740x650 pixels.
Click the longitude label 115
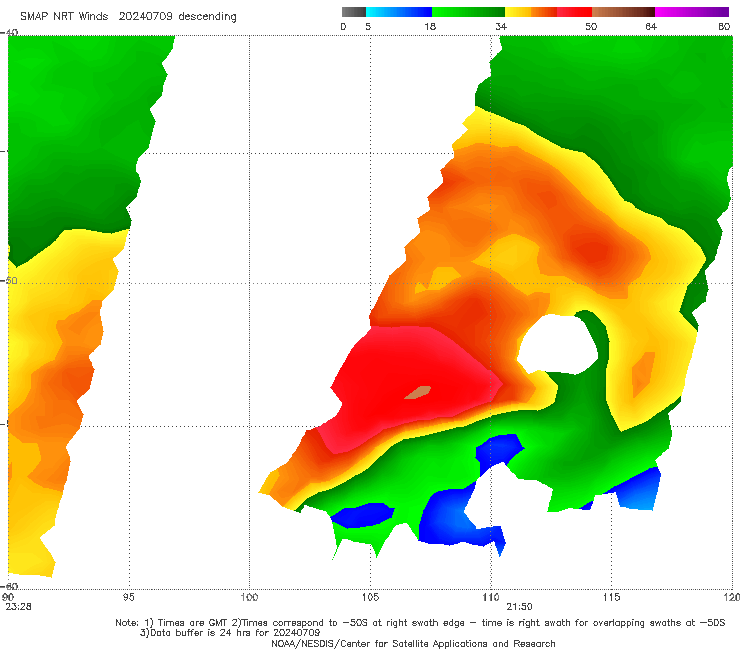612,597
